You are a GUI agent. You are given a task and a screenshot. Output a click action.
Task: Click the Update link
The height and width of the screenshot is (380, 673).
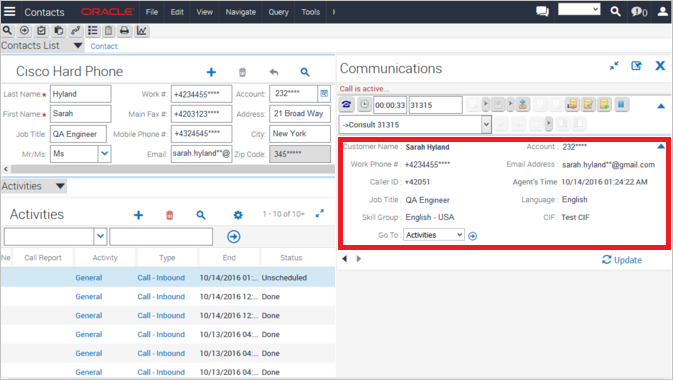tap(622, 260)
